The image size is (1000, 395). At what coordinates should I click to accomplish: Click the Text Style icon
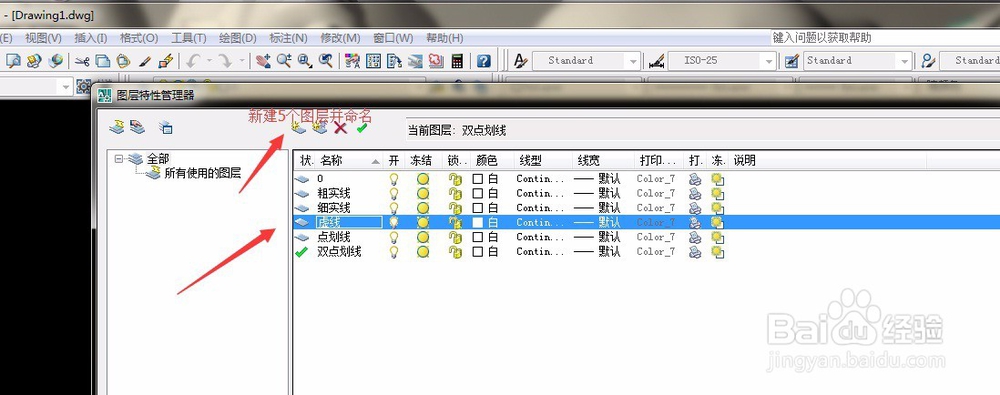click(520, 61)
